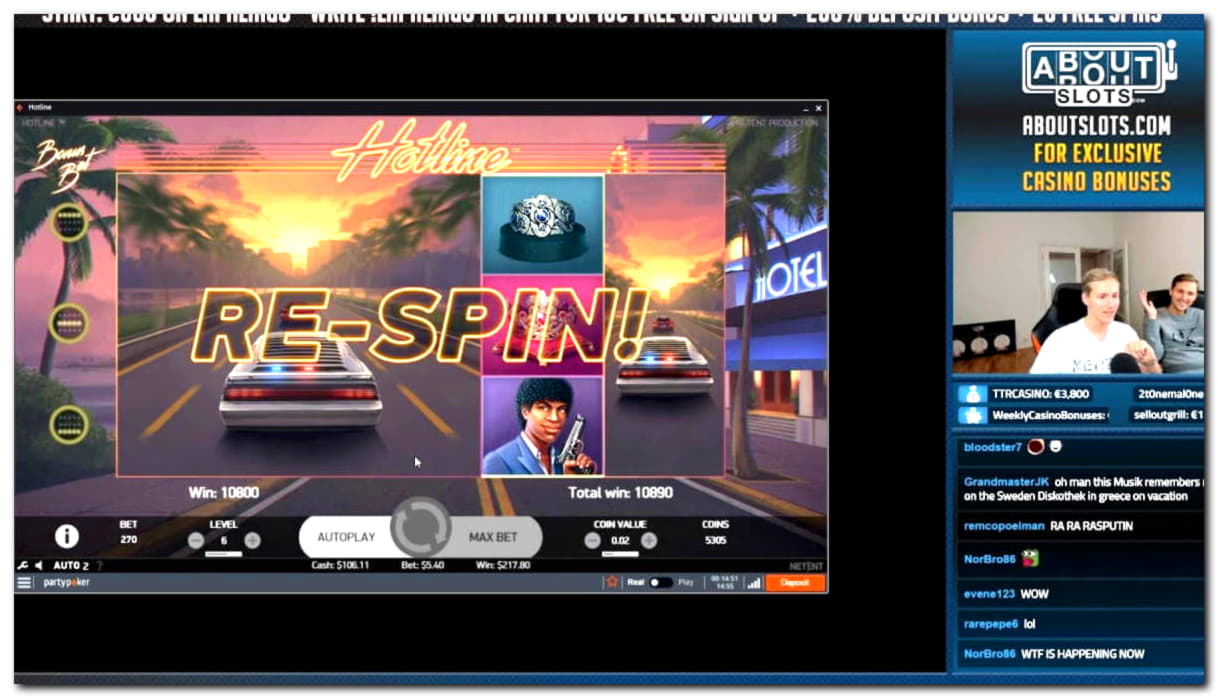The width and height of the screenshot is (1218, 698).
Task: Click the WeeklyCasinoBonuses donor icon
Action: [x=972, y=415]
